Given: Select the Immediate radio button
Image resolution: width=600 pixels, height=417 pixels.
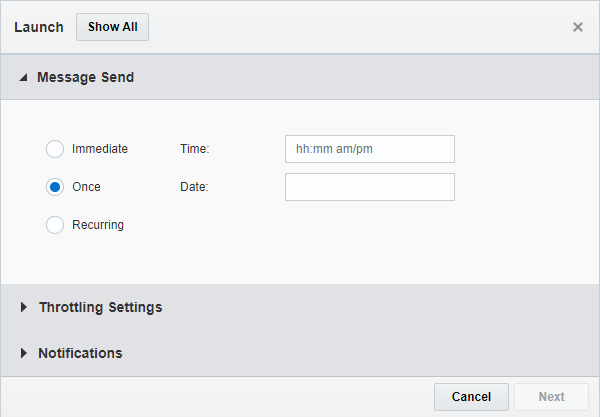Looking at the screenshot, I should [55, 149].
